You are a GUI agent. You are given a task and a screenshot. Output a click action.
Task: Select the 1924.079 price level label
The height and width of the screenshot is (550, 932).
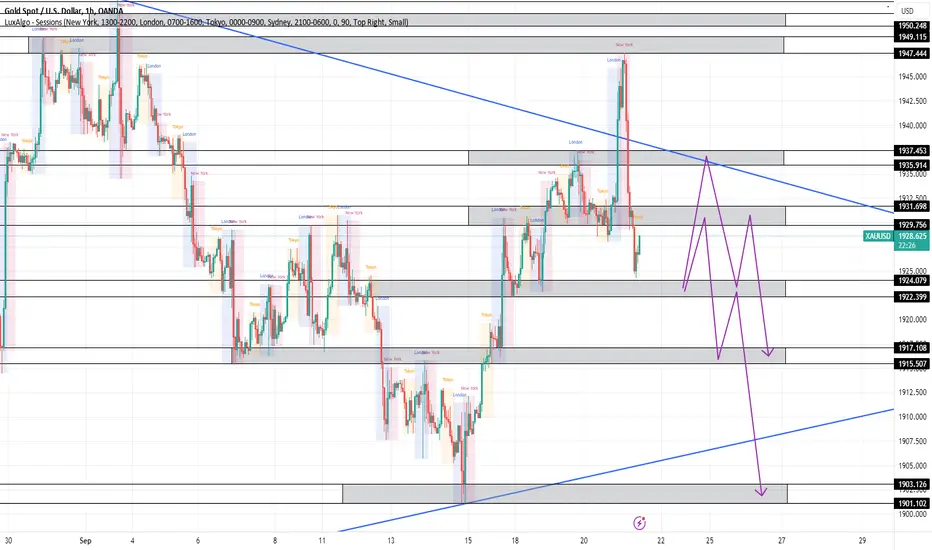tap(911, 280)
